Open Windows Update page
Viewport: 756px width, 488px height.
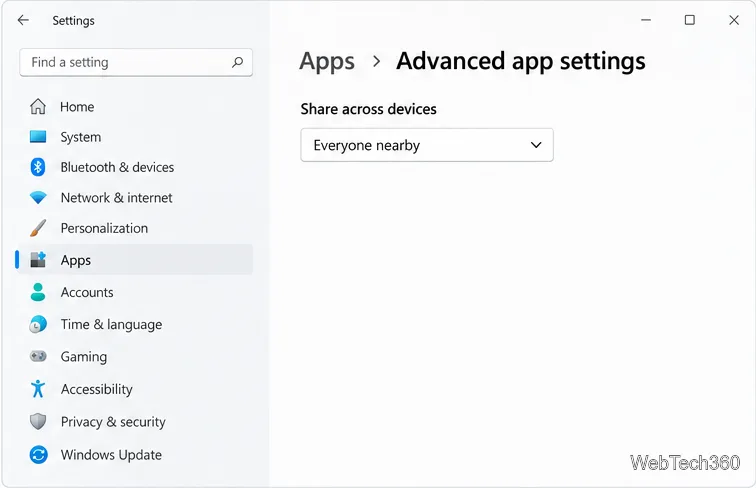pos(135,454)
